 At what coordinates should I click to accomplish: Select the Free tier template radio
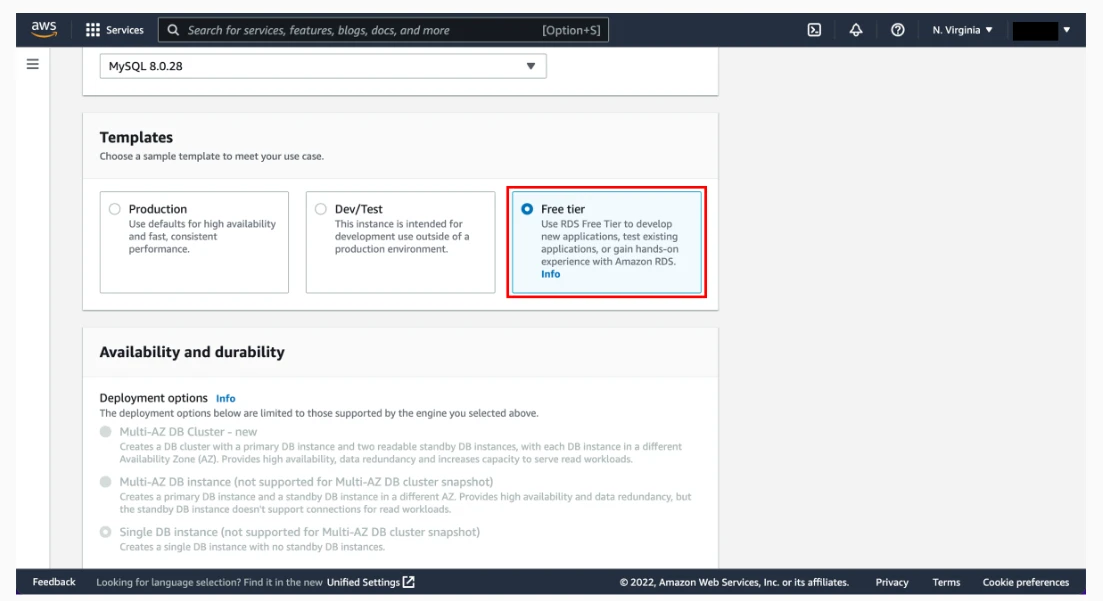tap(527, 209)
